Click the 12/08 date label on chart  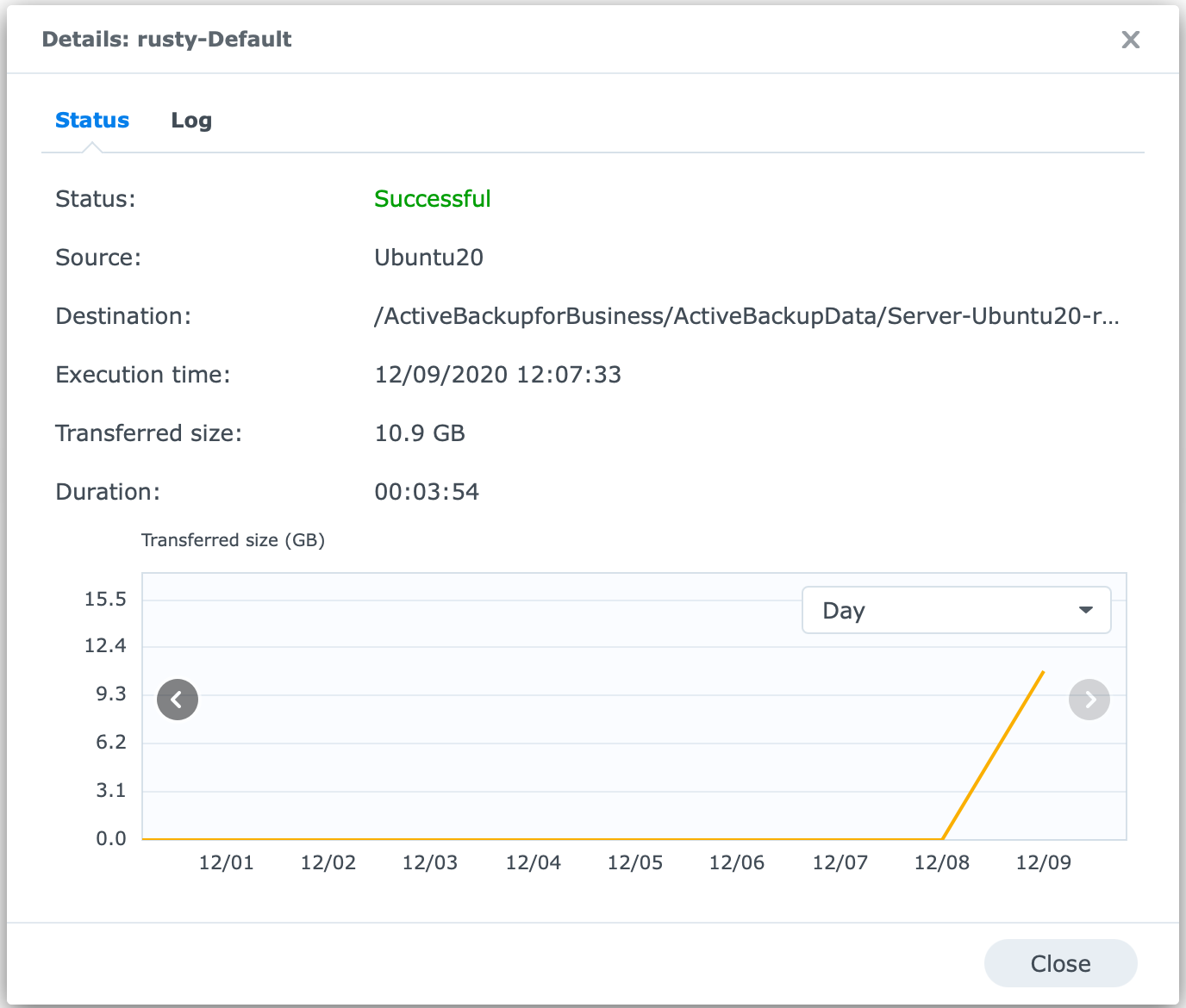[x=941, y=862]
